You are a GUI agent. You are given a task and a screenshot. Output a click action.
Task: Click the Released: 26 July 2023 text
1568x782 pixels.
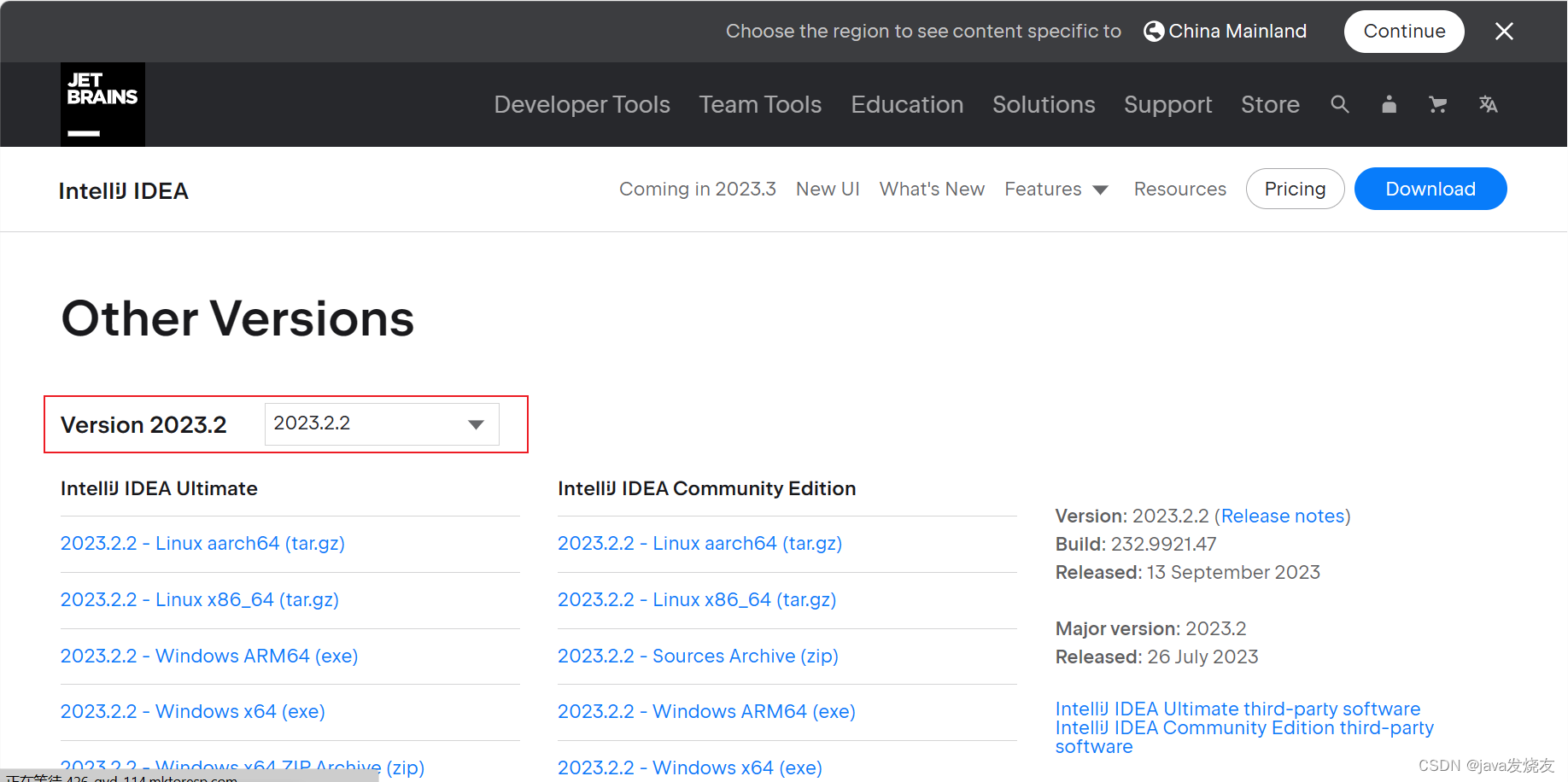click(x=1156, y=657)
